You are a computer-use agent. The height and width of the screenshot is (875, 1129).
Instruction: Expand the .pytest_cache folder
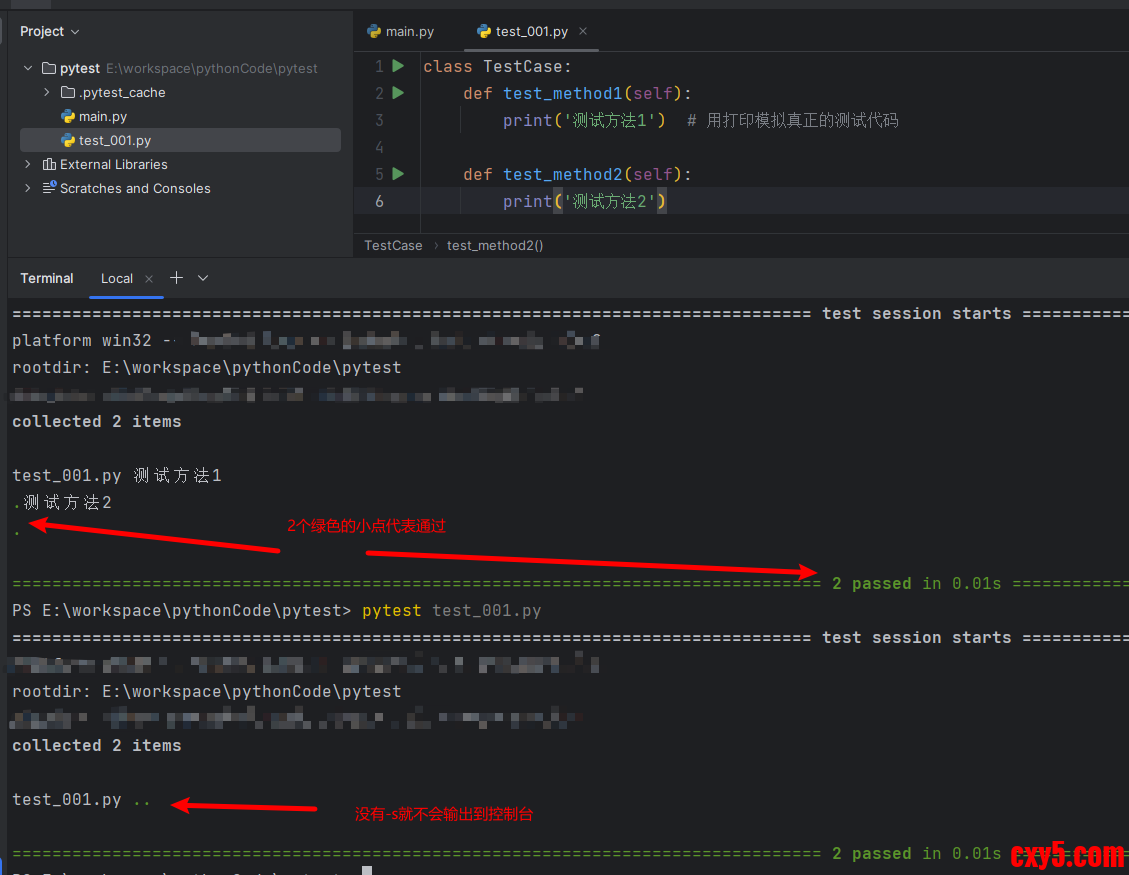pos(47,93)
